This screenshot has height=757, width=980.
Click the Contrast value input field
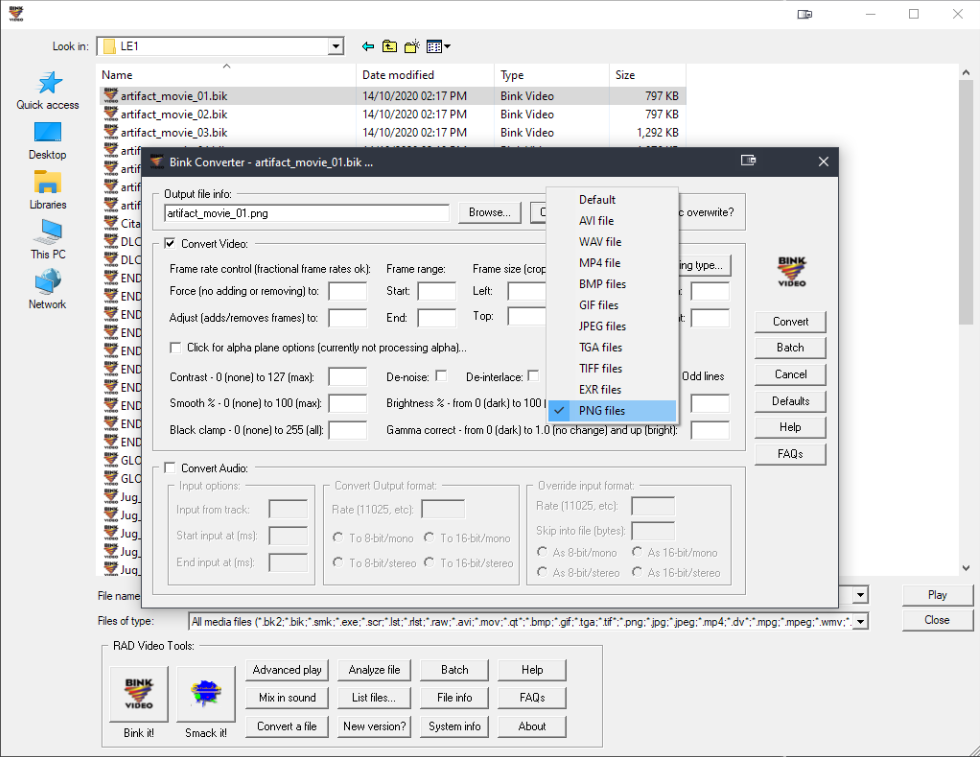(348, 377)
